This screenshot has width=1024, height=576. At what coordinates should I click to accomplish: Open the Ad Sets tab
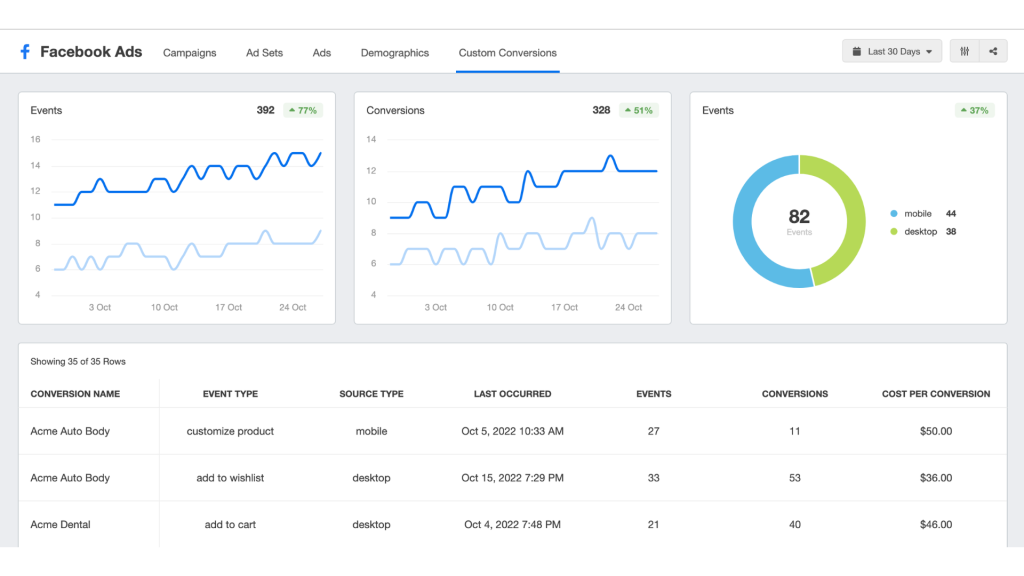click(x=264, y=53)
